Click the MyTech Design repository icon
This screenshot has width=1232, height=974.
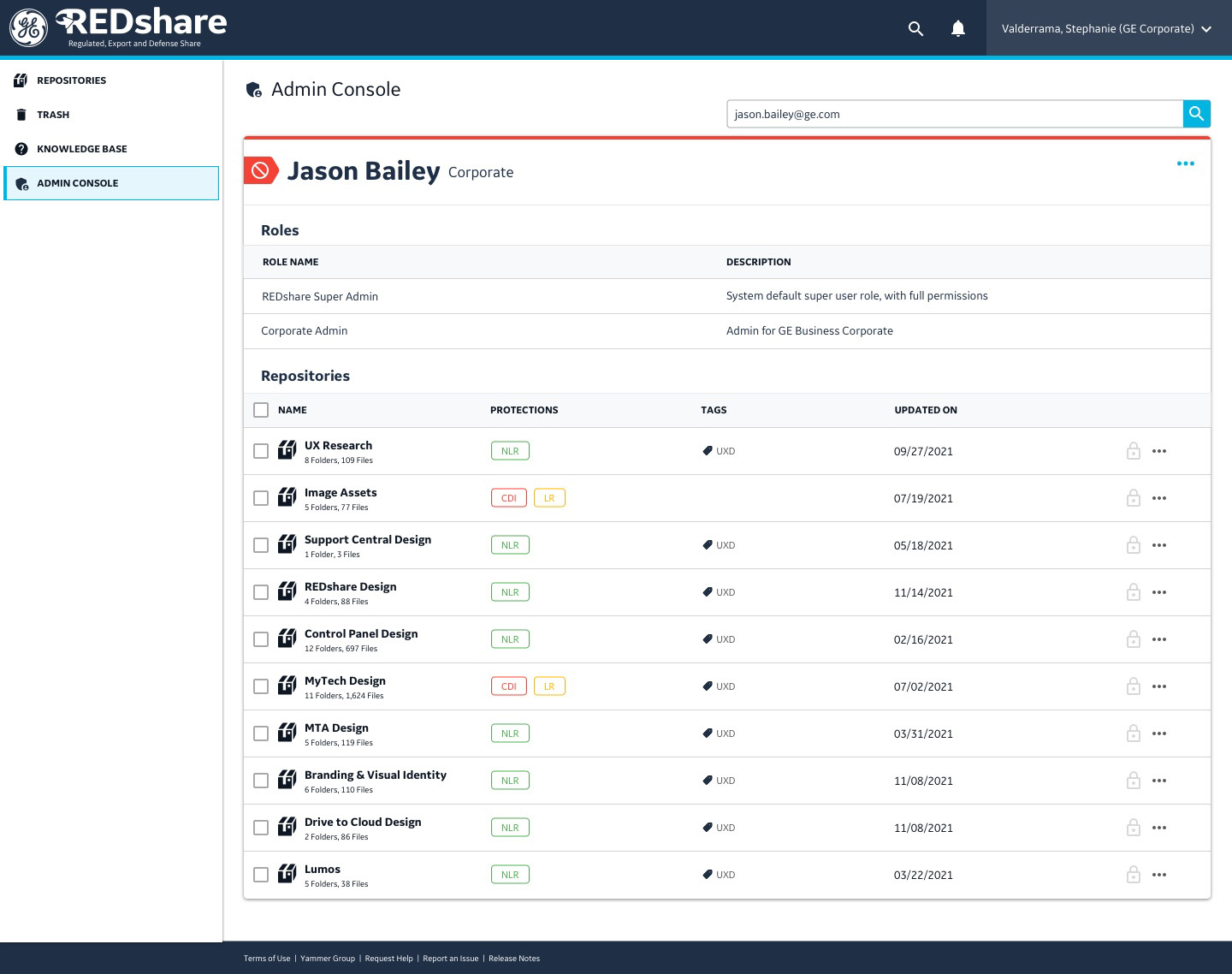pos(287,686)
